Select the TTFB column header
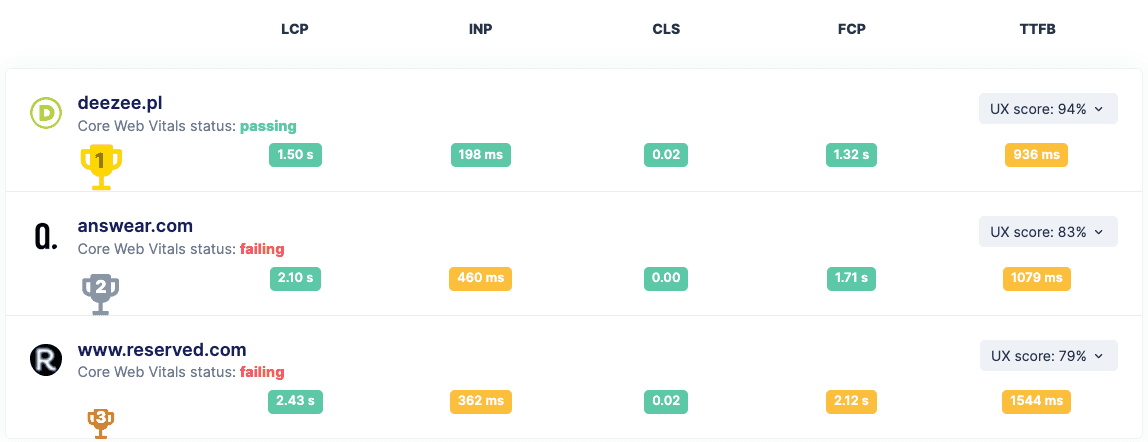Viewport: 1148px width, 442px height. 1037,29
